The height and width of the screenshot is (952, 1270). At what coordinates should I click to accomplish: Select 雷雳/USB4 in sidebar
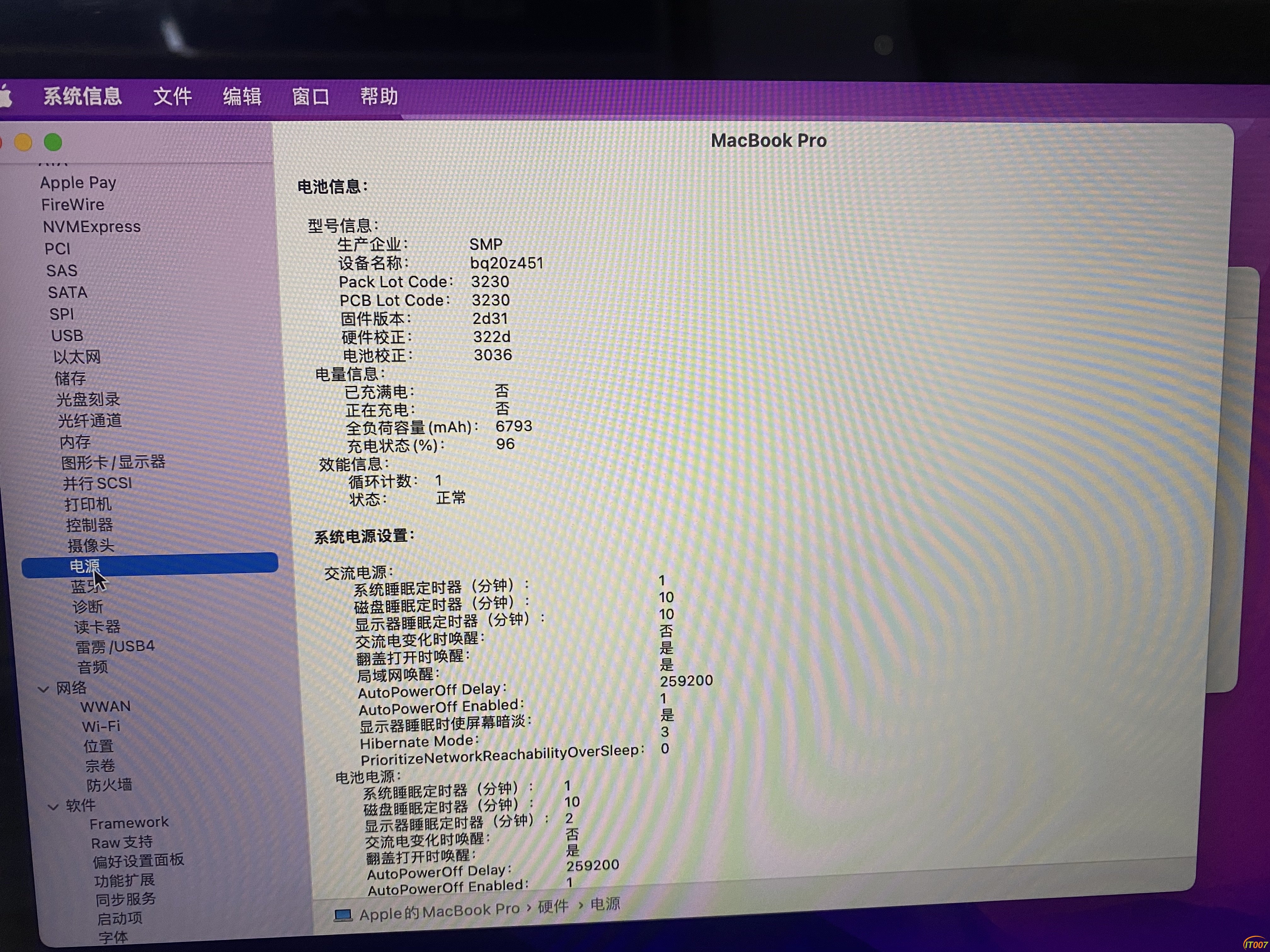(115, 647)
